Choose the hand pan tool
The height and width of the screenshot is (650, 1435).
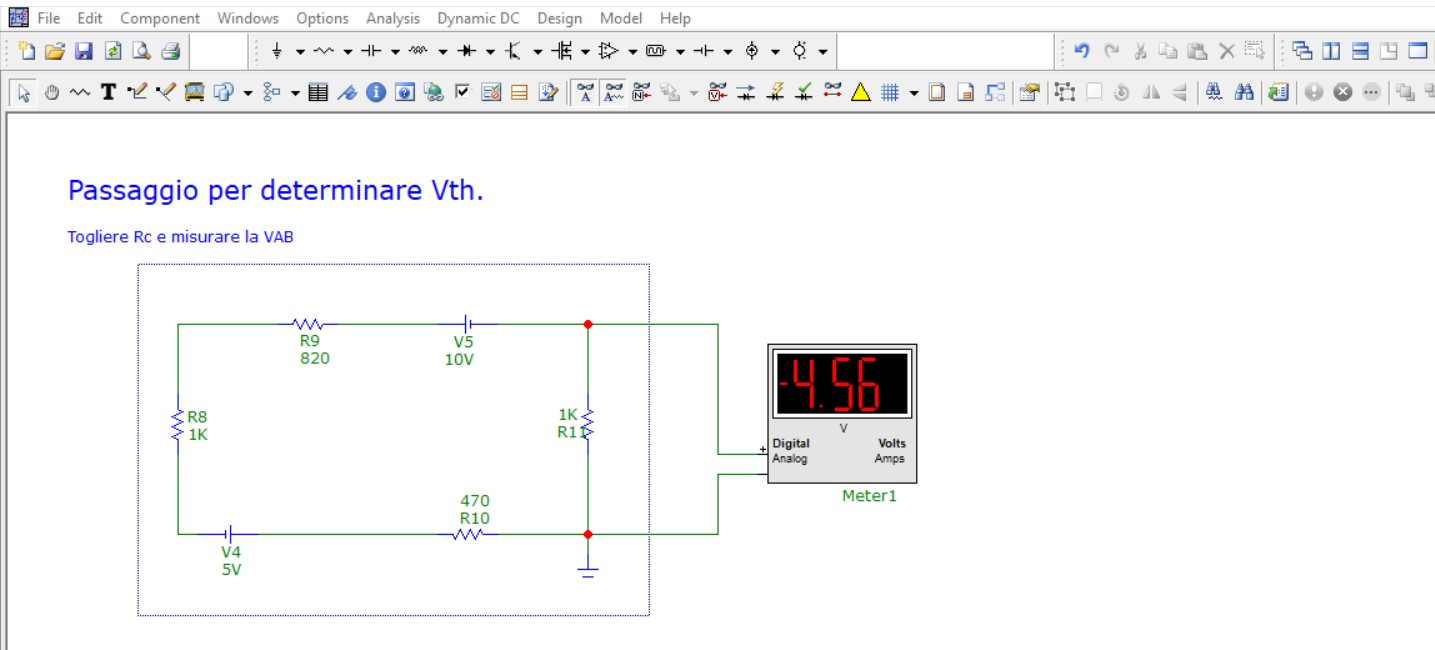tap(52, 93)
